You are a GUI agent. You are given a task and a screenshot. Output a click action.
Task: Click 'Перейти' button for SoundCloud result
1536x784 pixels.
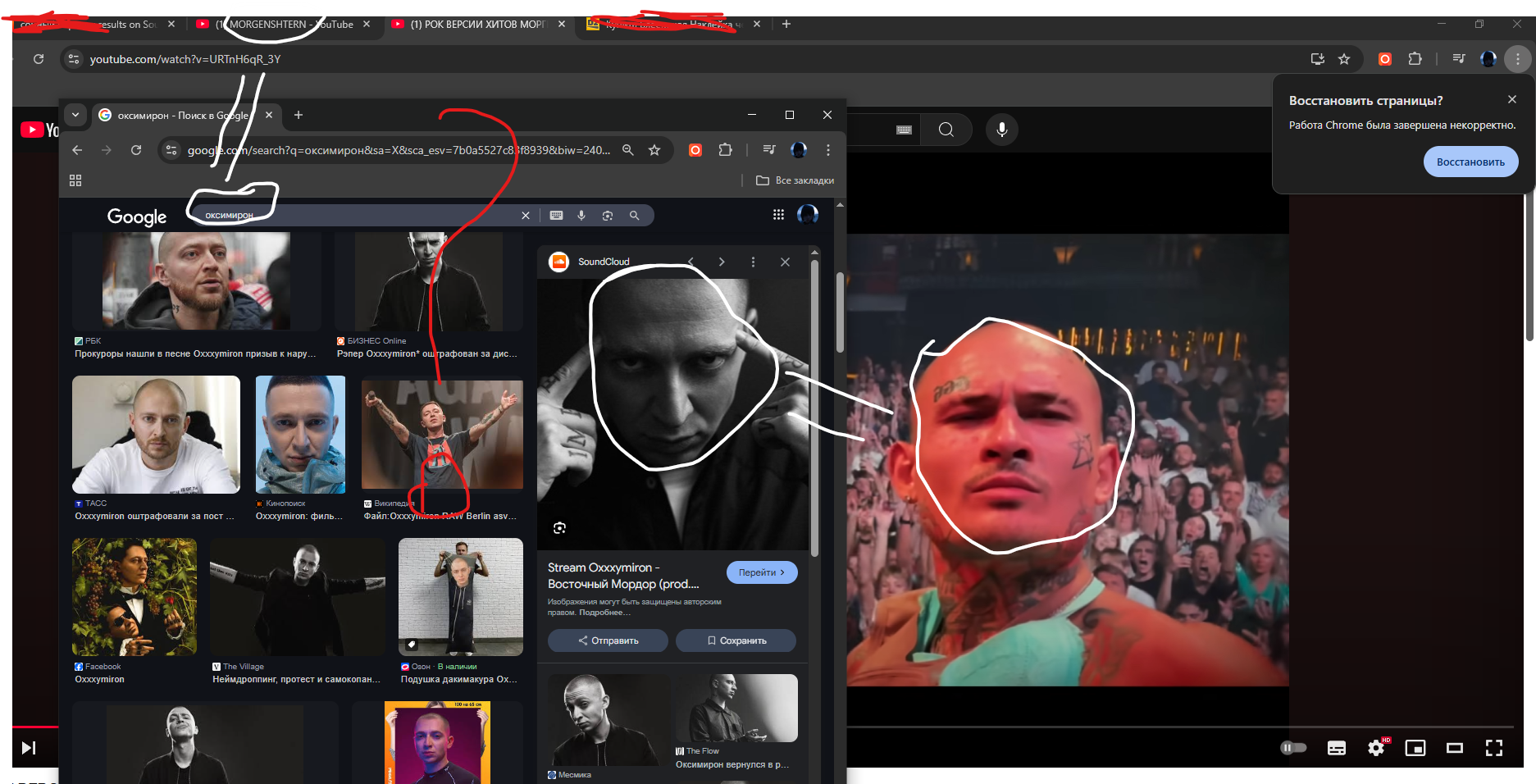[762, 572]
